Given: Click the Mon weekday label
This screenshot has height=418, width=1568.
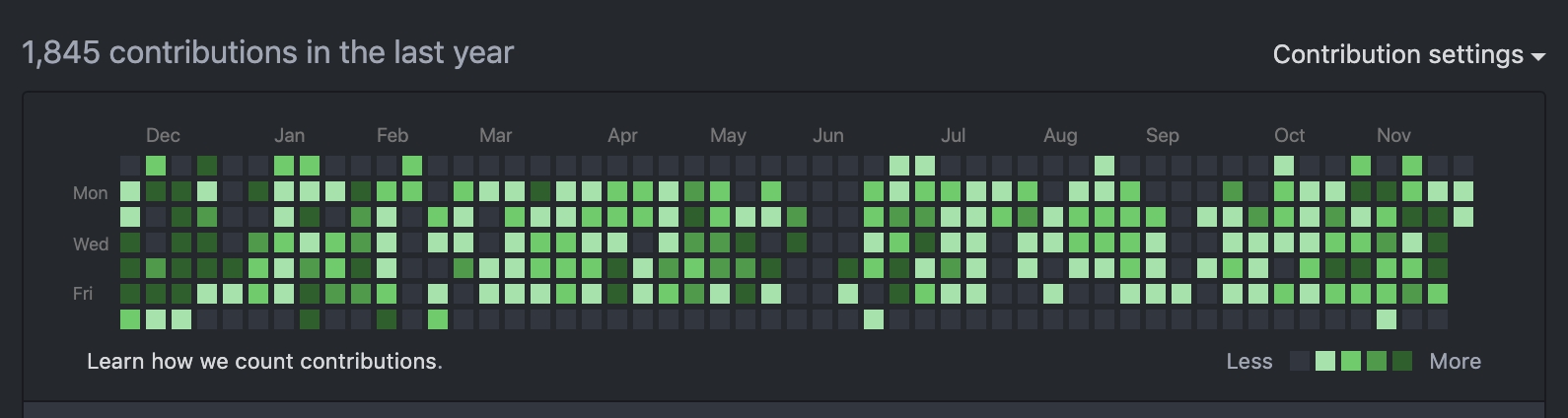Looking at the screenshot, I should pos(90,193).
